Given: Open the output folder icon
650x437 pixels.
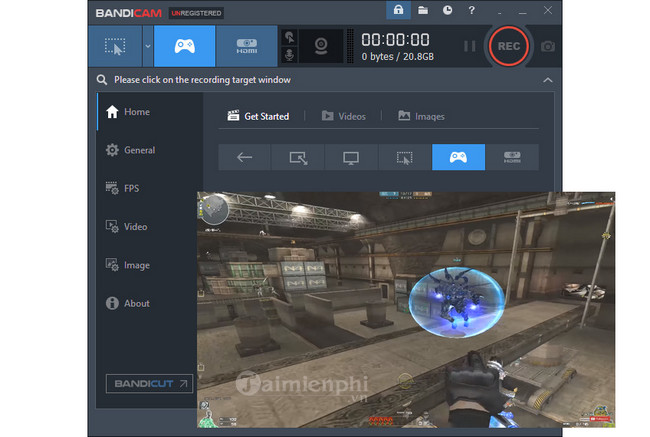Looking at the screenshot, I should coord(423,10).
